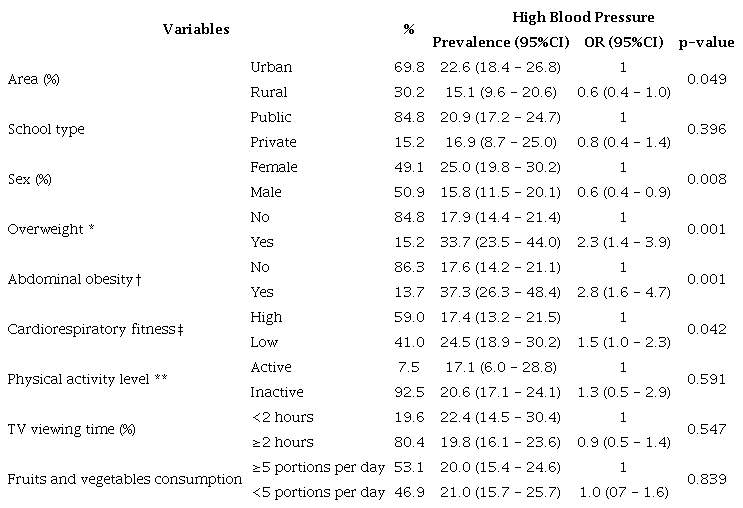Select the "School type" row label
The height and width of the screenshot is (508, 743).
coord(46,130)
